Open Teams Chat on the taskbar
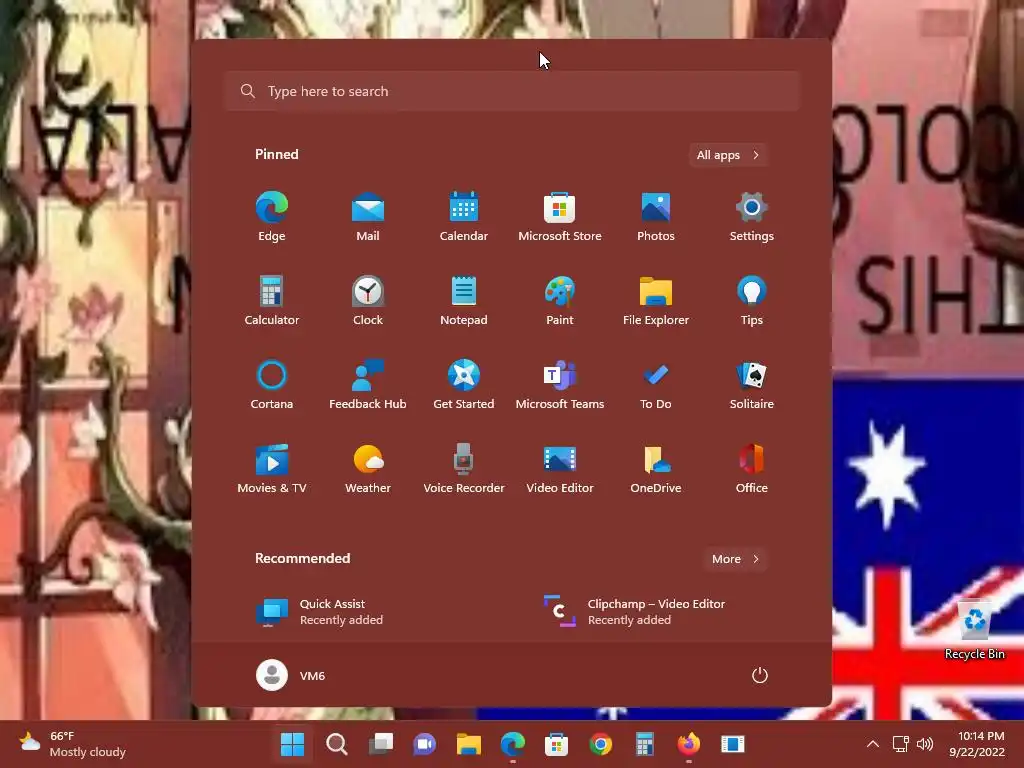Viewport: 1024px width, 768px height. (x=424, y=744)
